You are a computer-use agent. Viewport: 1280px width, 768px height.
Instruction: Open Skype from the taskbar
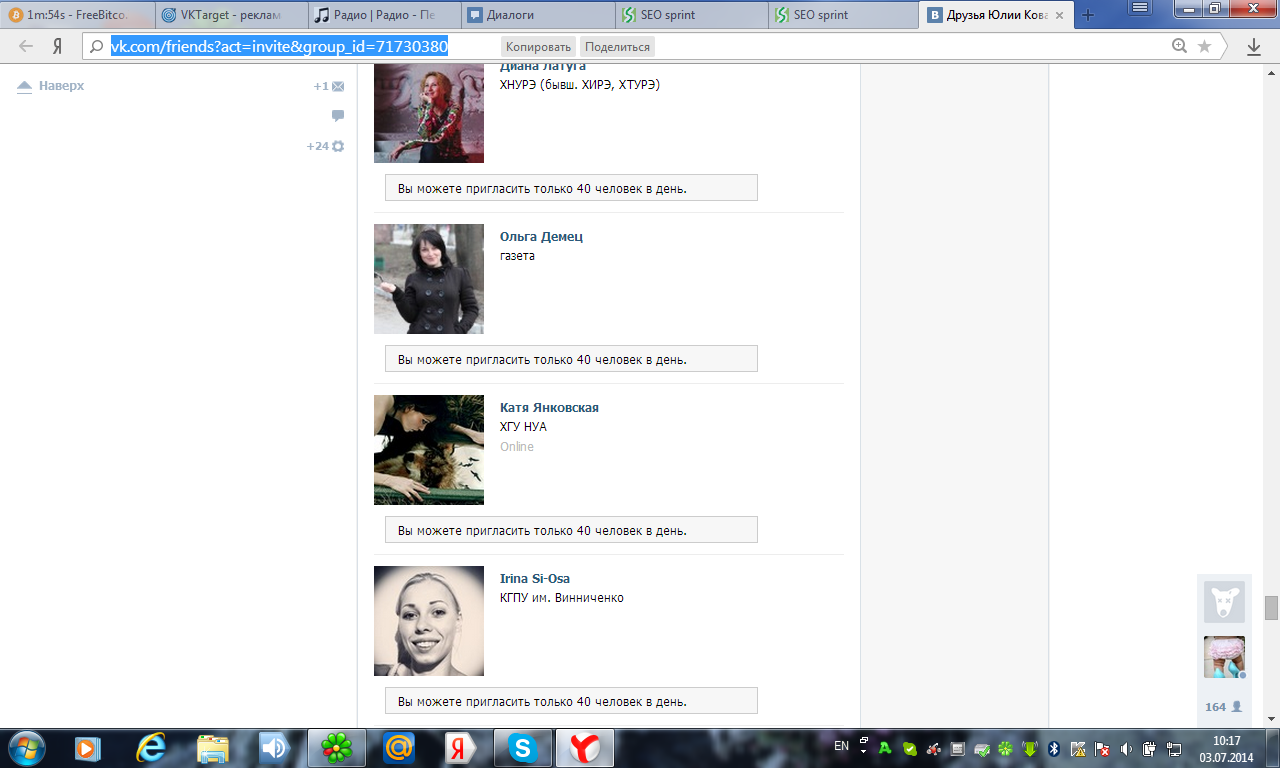(522, 748)
